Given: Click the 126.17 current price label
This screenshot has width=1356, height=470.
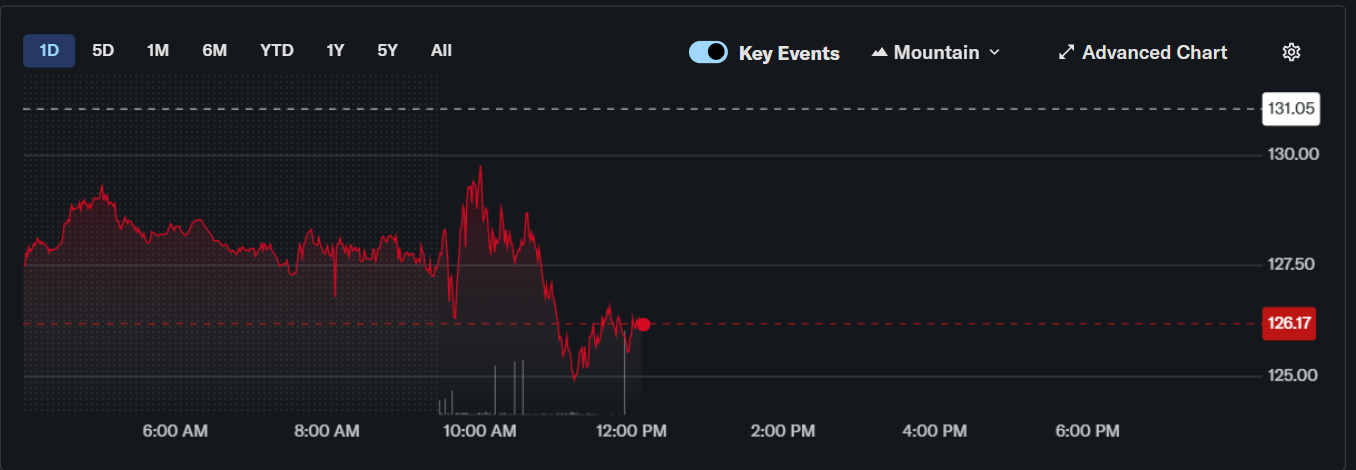Looking at the screenshot, I should pos(1289,324).
